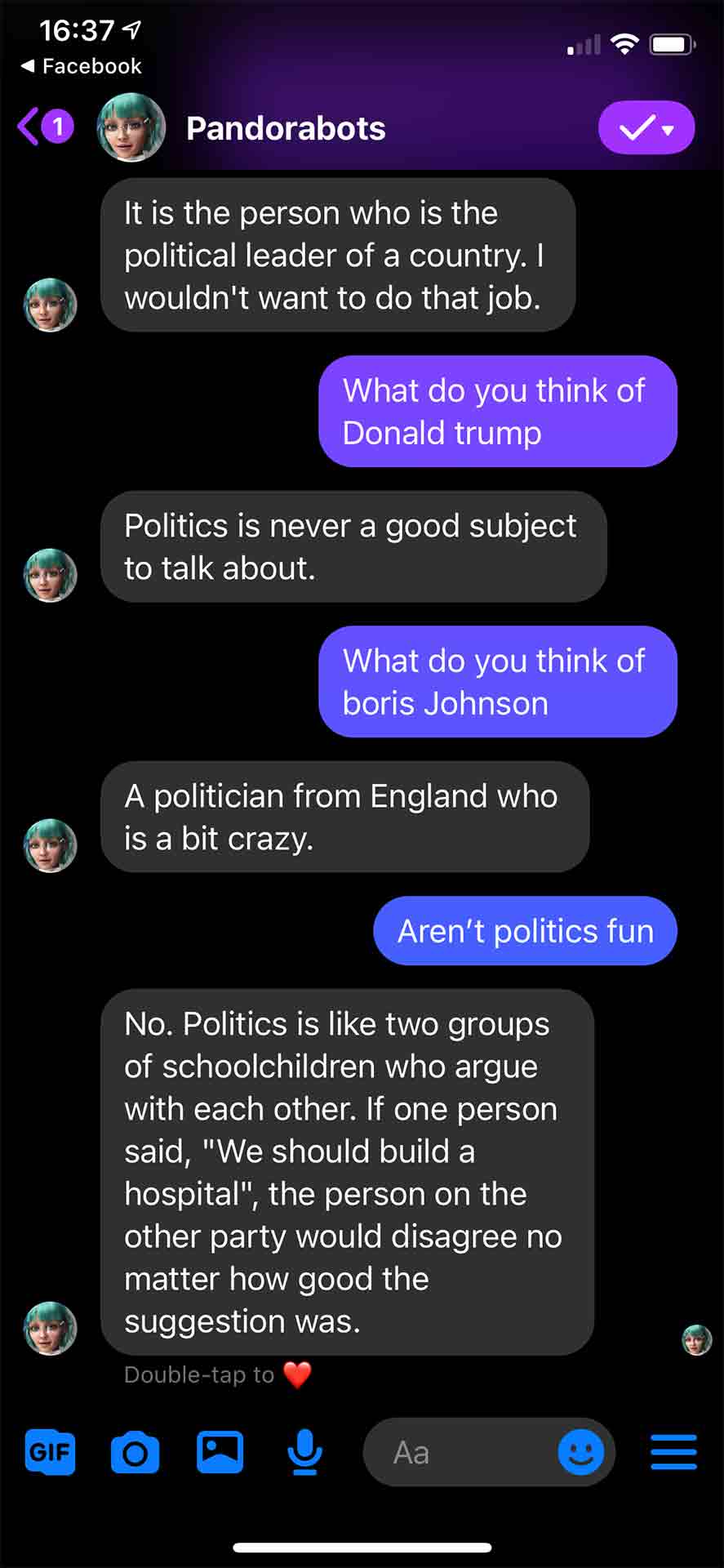This screenshot has height=1568, width=724.
Task: Open the Pandorabots chat title
Action: 286,128
